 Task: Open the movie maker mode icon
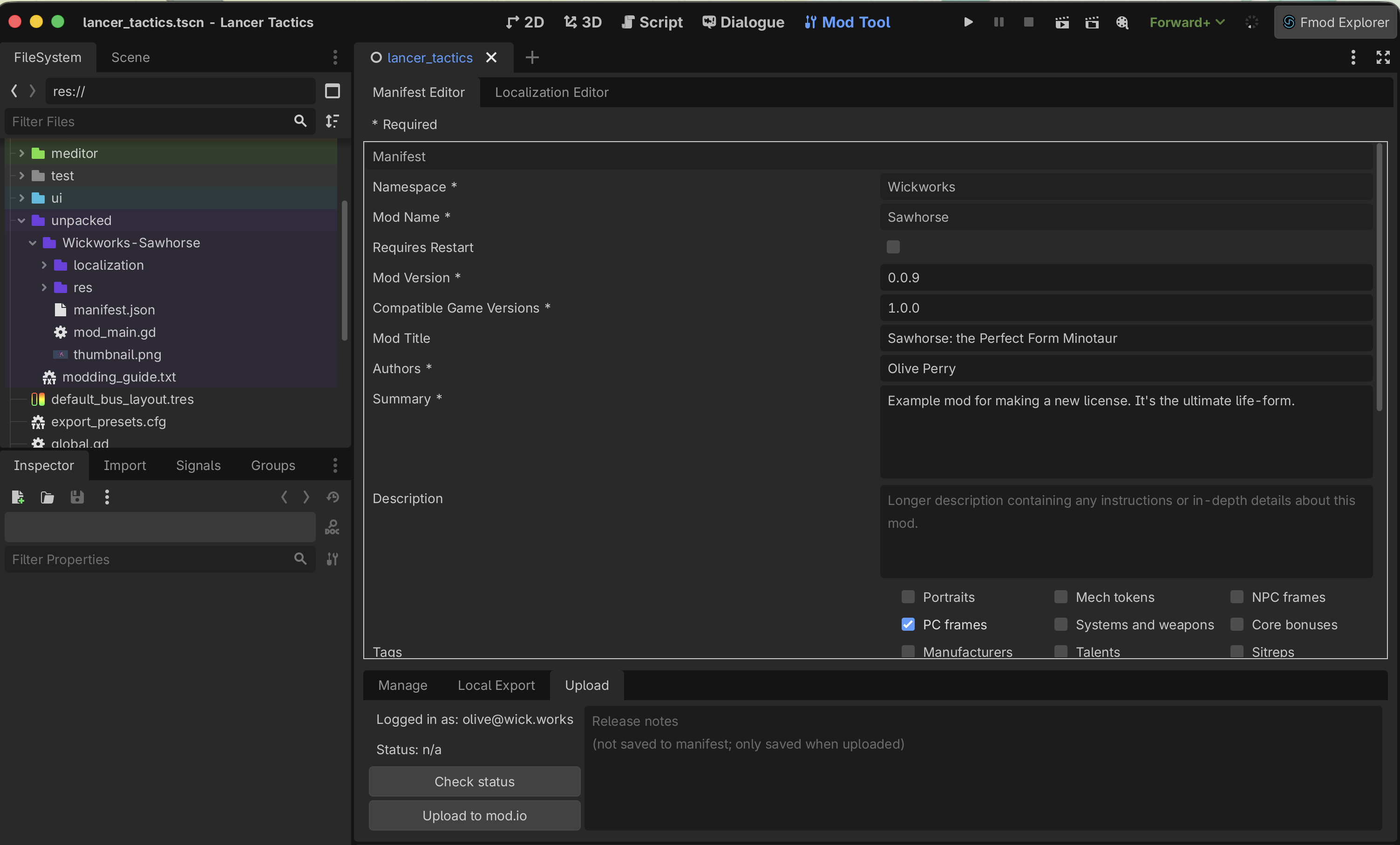(1122, 22)
